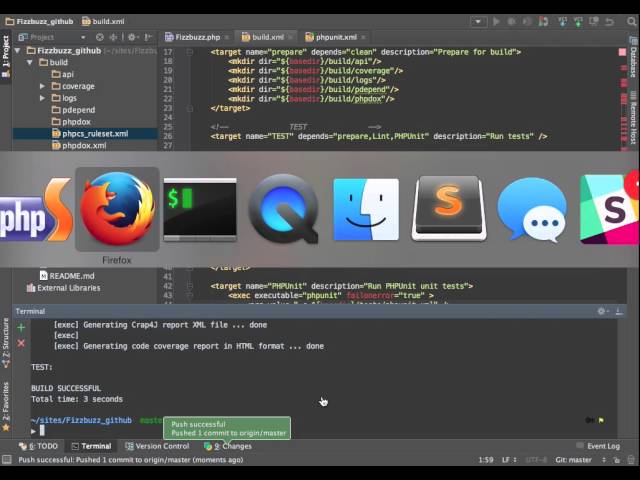Click the Debug icon in toolbar

511,21
